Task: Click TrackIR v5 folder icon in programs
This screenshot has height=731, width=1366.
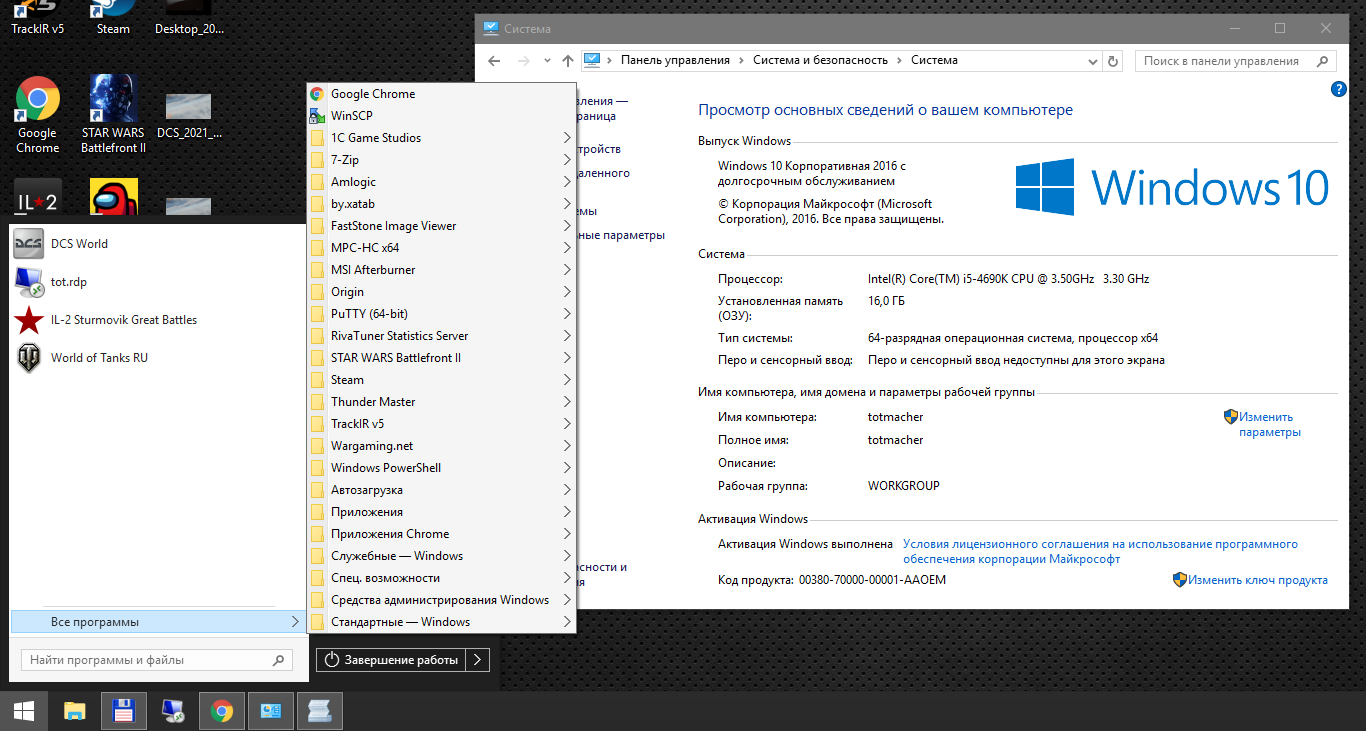Action: click(x=317, y=424)
